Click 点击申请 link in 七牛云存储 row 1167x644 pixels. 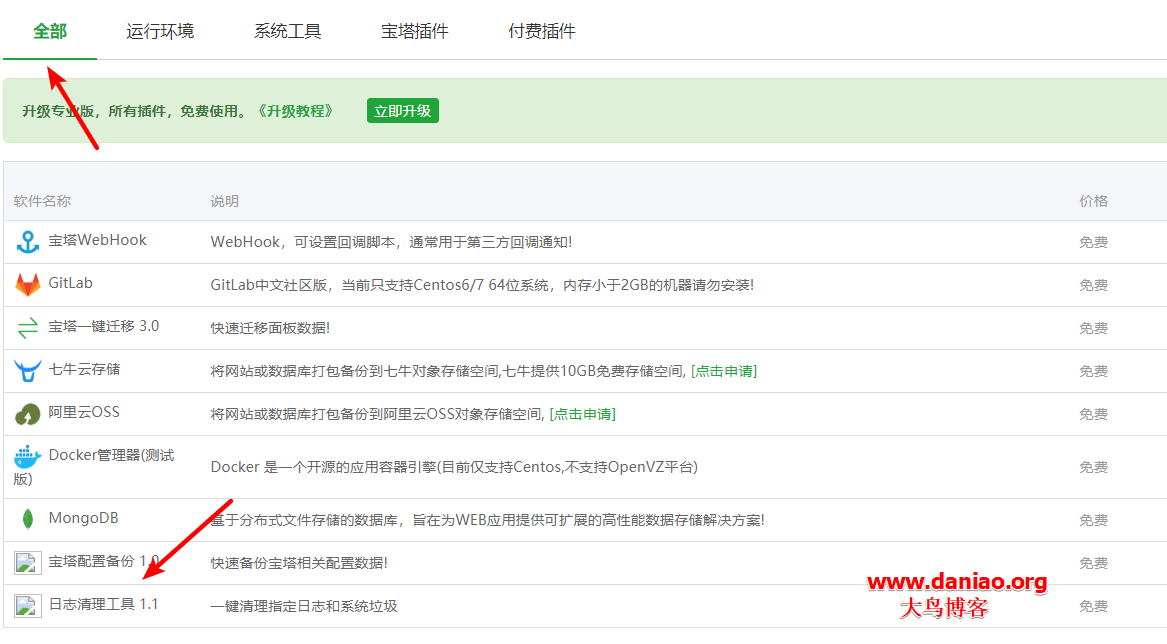(x=724, y=371)
